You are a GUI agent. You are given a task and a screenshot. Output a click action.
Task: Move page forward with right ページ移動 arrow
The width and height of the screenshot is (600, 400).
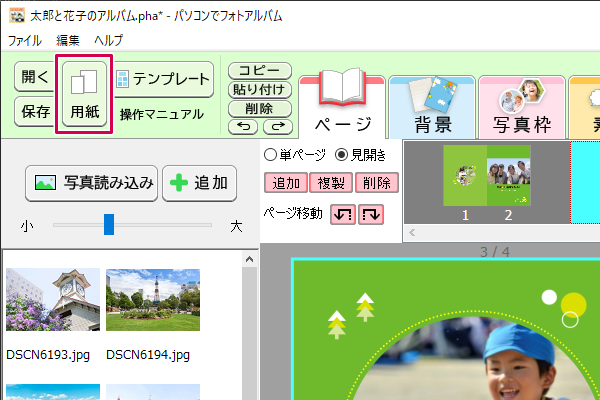click(371, 214)
